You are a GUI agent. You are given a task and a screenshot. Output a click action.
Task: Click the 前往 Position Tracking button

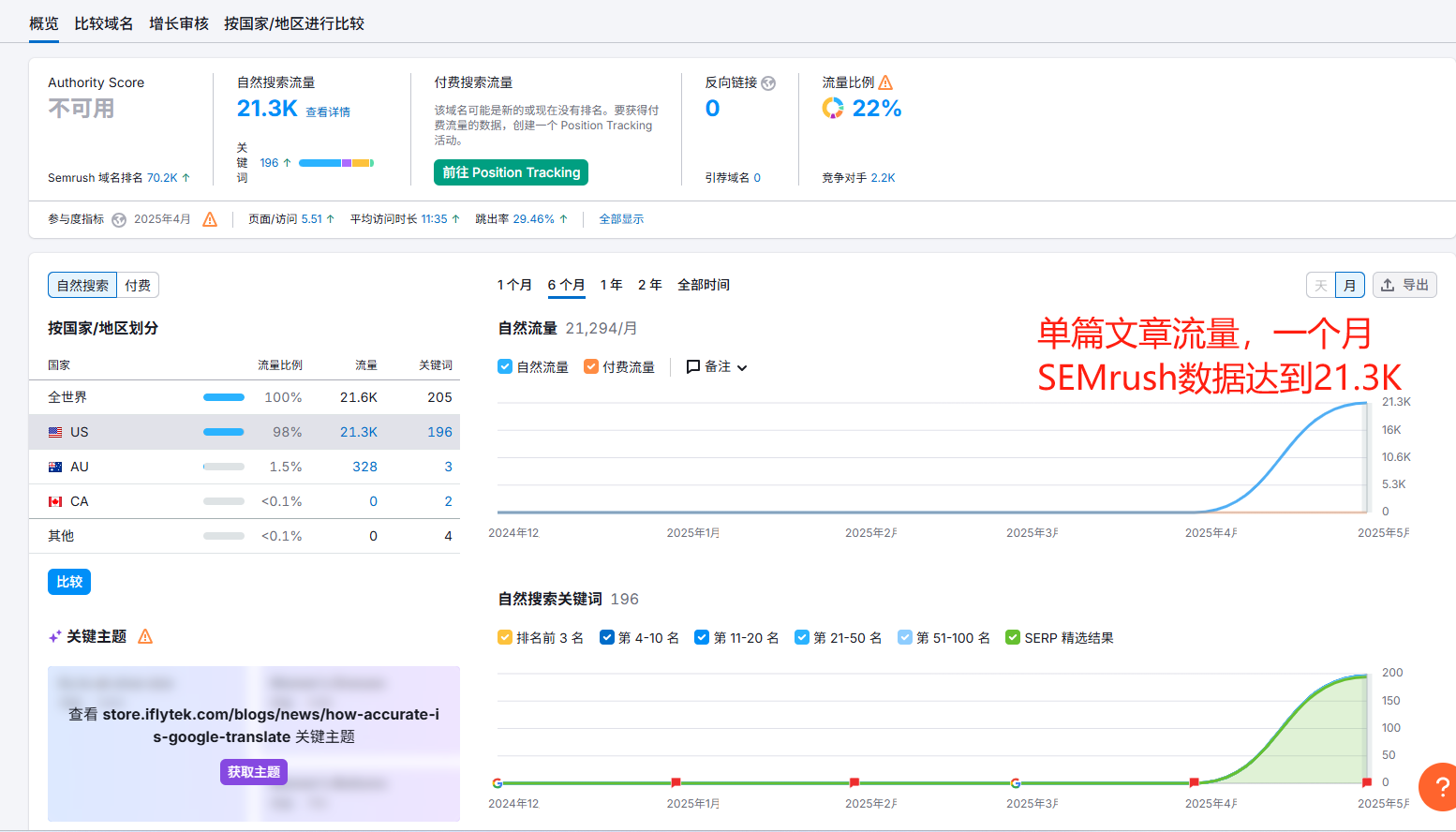[x=511, y=172]
